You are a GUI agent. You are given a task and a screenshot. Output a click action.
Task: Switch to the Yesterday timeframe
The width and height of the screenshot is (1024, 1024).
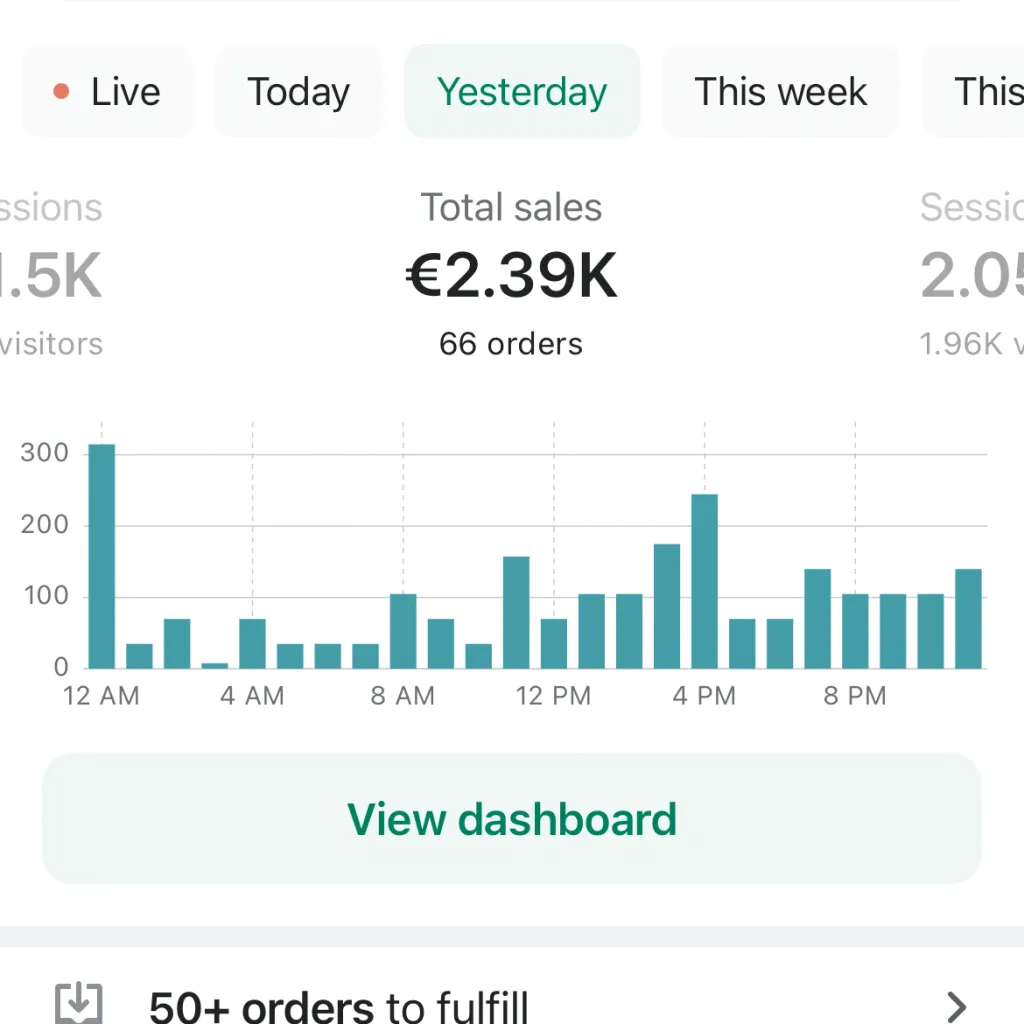click(522, 91)
